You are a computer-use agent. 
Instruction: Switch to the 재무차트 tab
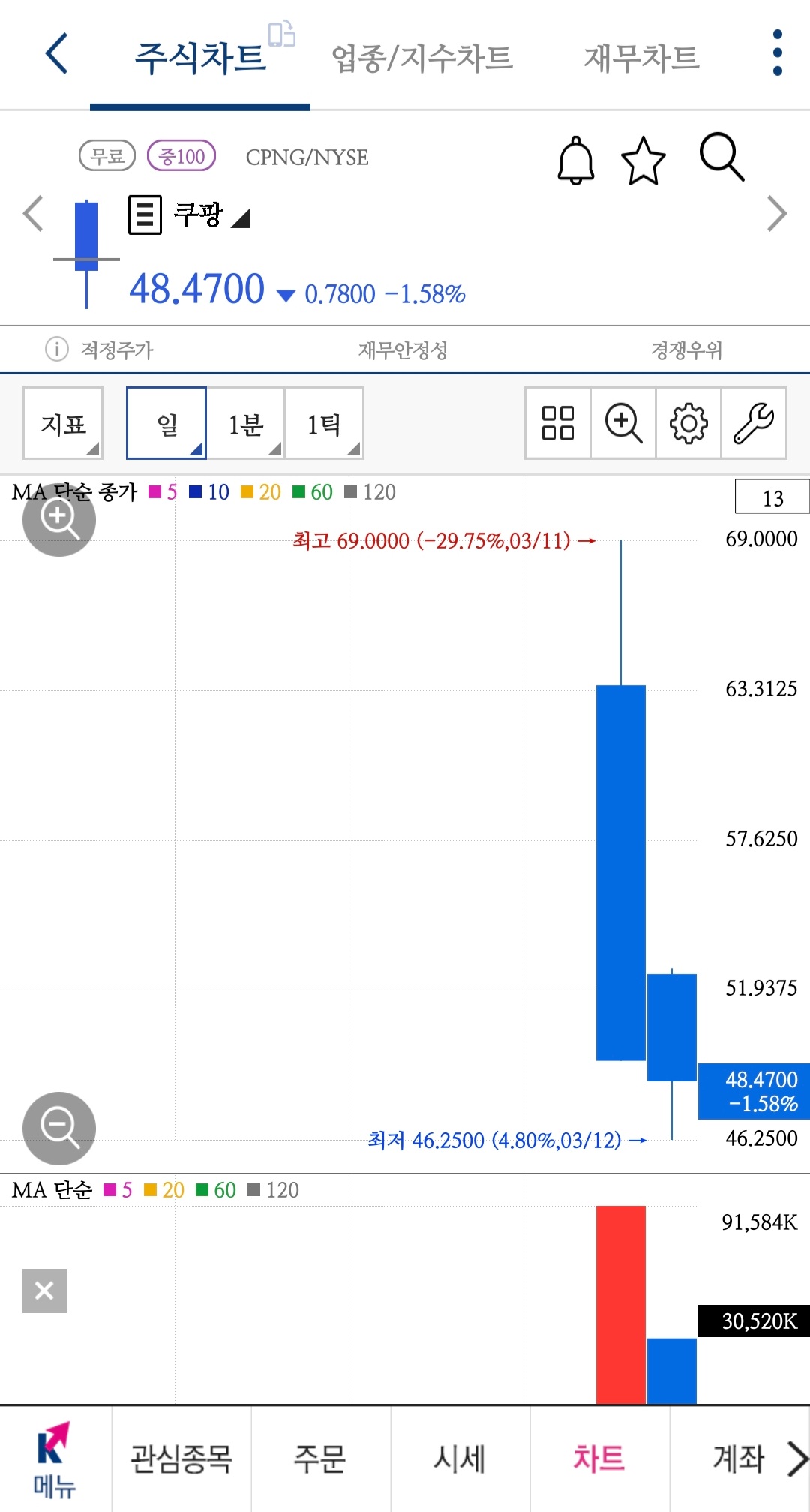click(641, 58)
